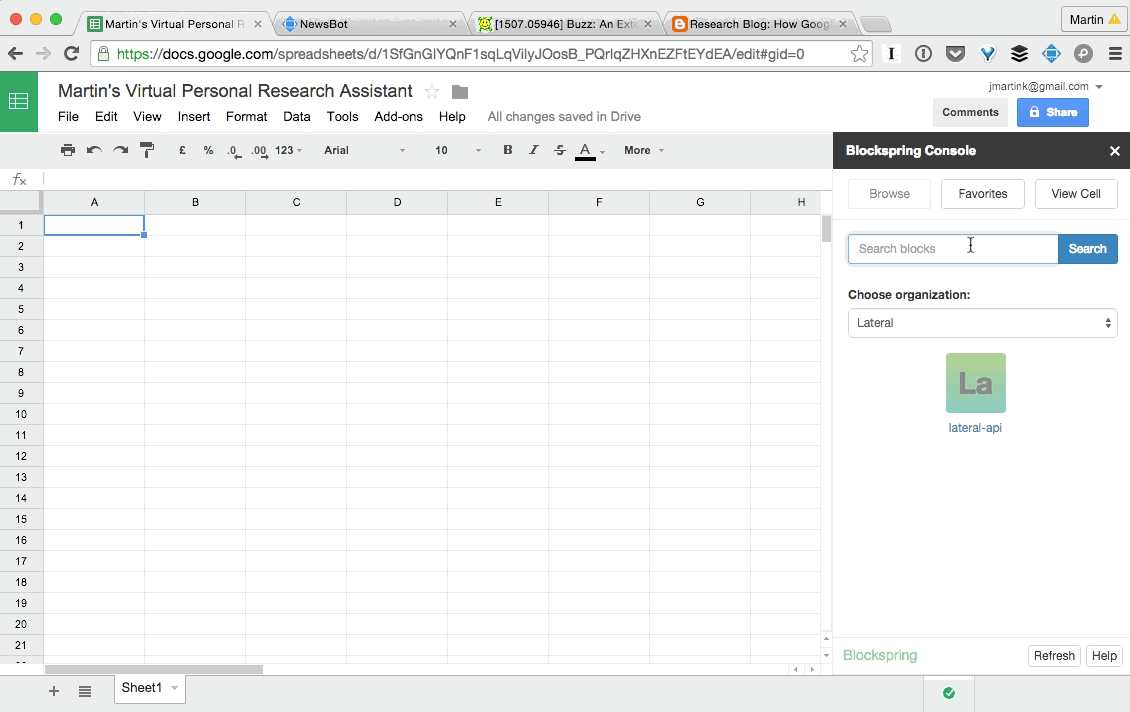
Task: Open the move-to-folder icon
Action: pyautogui.click(x=460, y=92)
